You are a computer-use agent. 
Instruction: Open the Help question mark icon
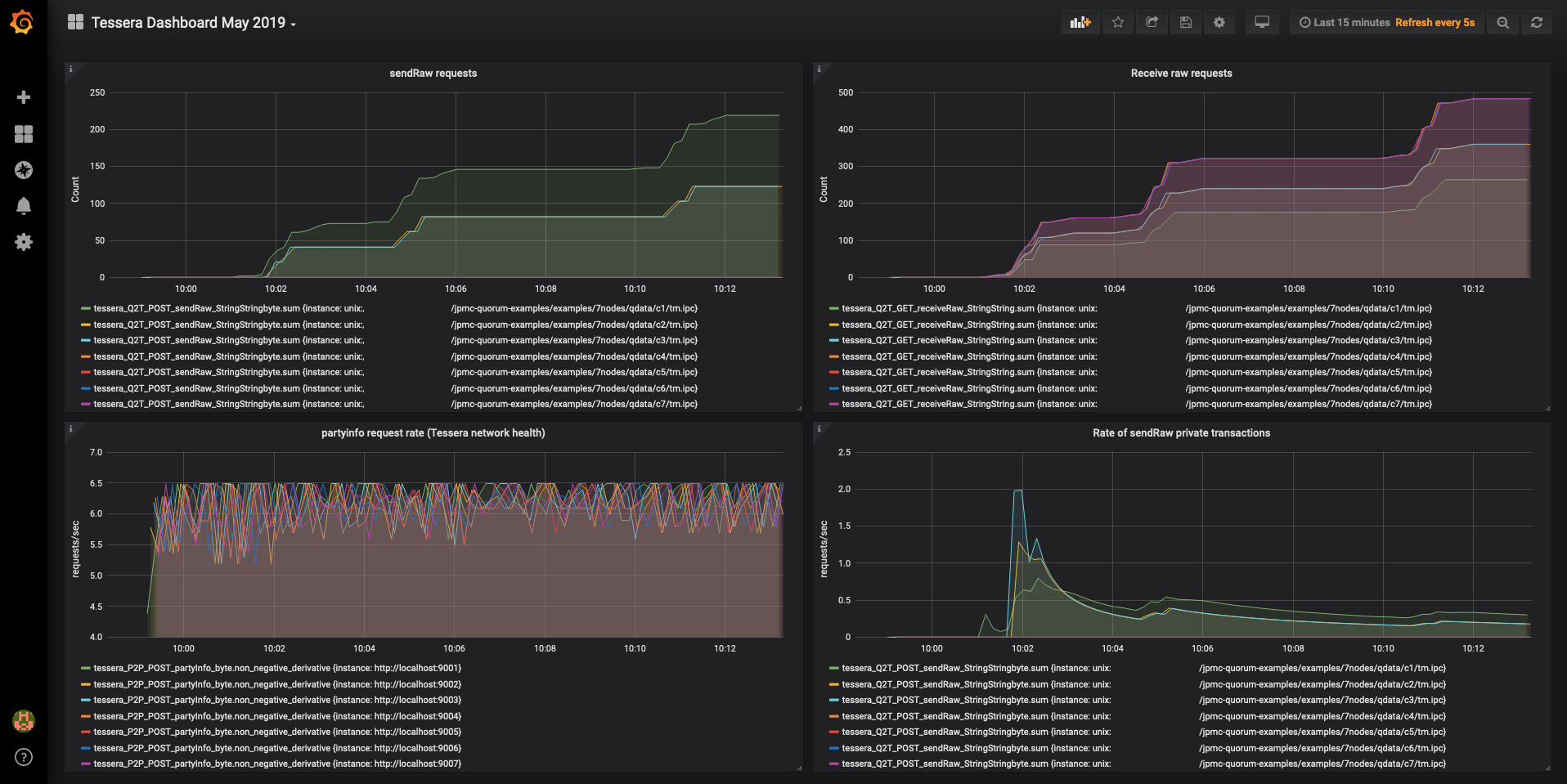pyautogui.click(x=24, y=757)
